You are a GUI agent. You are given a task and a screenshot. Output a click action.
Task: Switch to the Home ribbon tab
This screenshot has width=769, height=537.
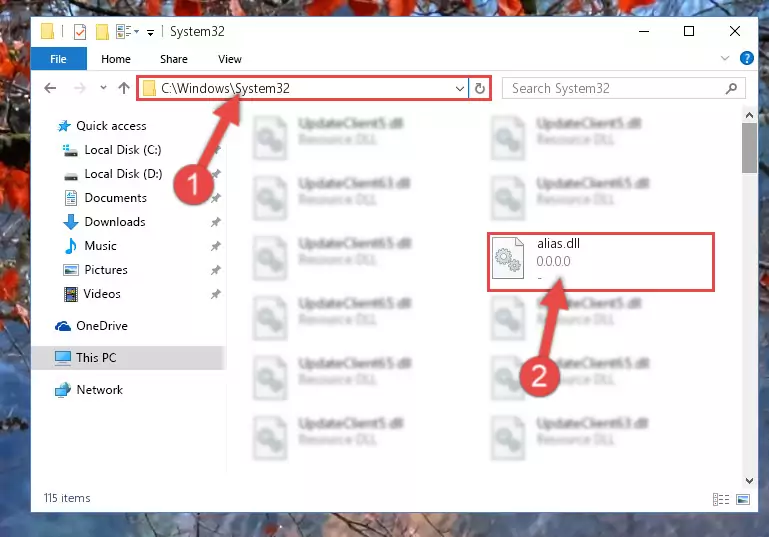tap(116, 59)
